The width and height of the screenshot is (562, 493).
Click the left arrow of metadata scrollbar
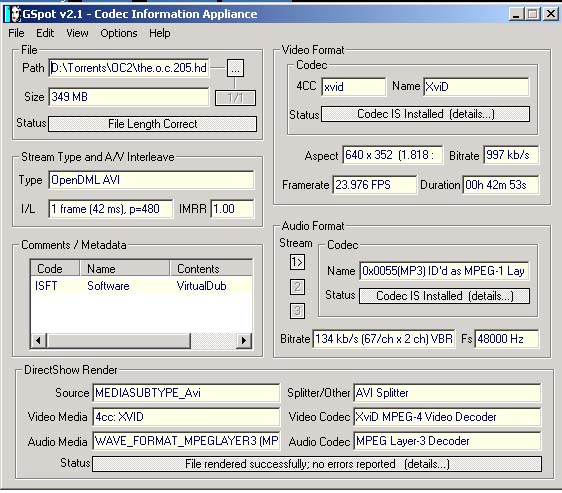point(38,340)
